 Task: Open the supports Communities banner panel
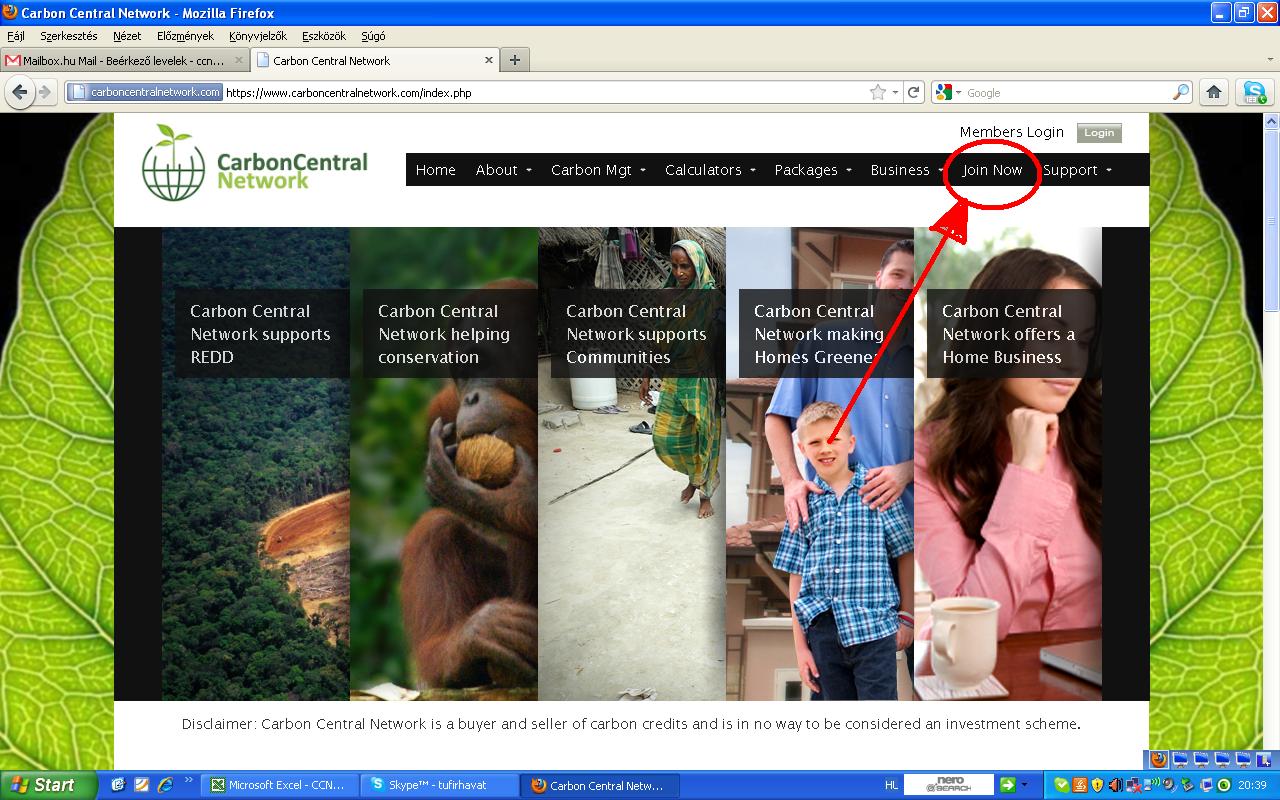[x=632, y=464]
